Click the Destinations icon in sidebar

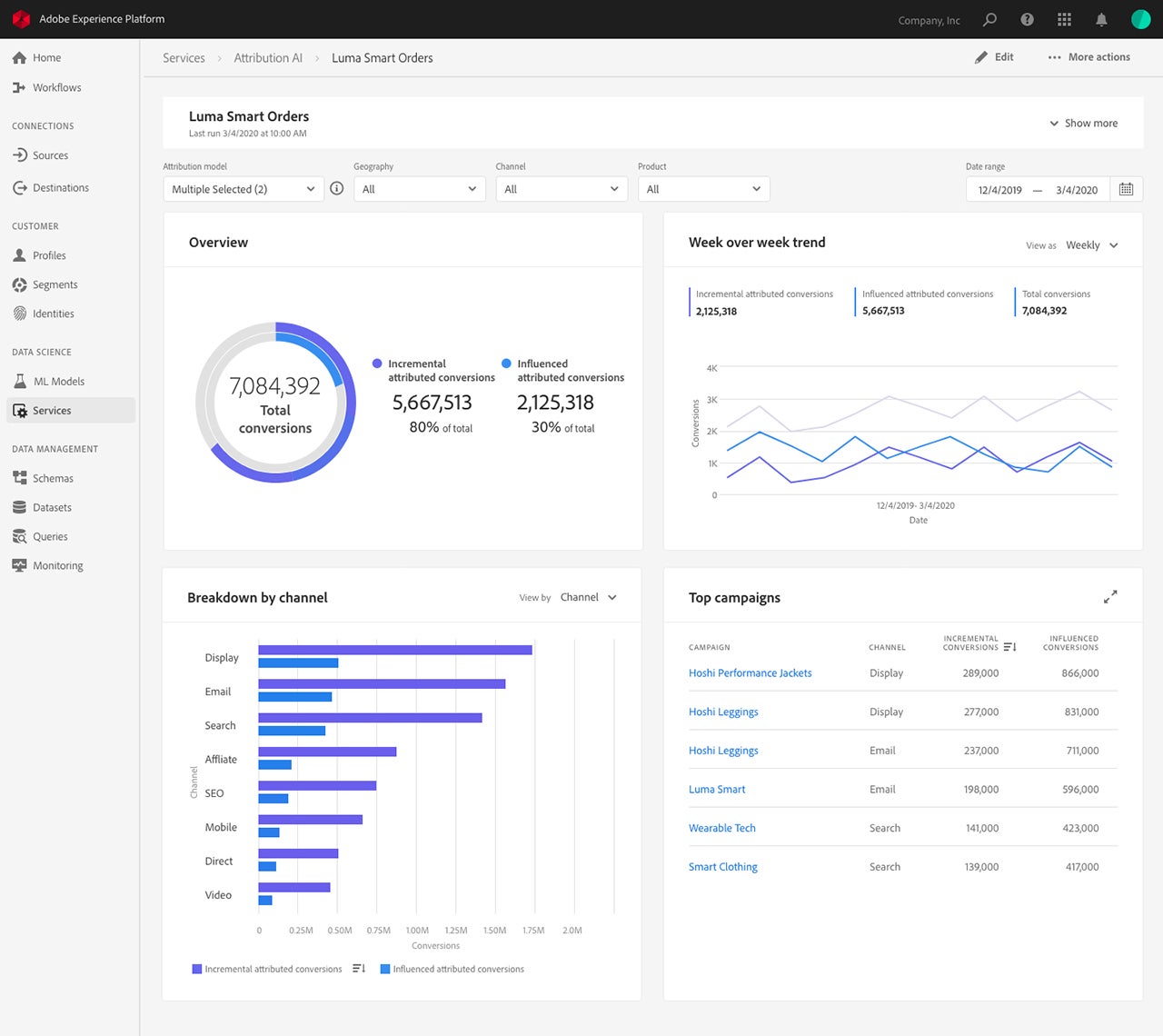tap(19, 187)
